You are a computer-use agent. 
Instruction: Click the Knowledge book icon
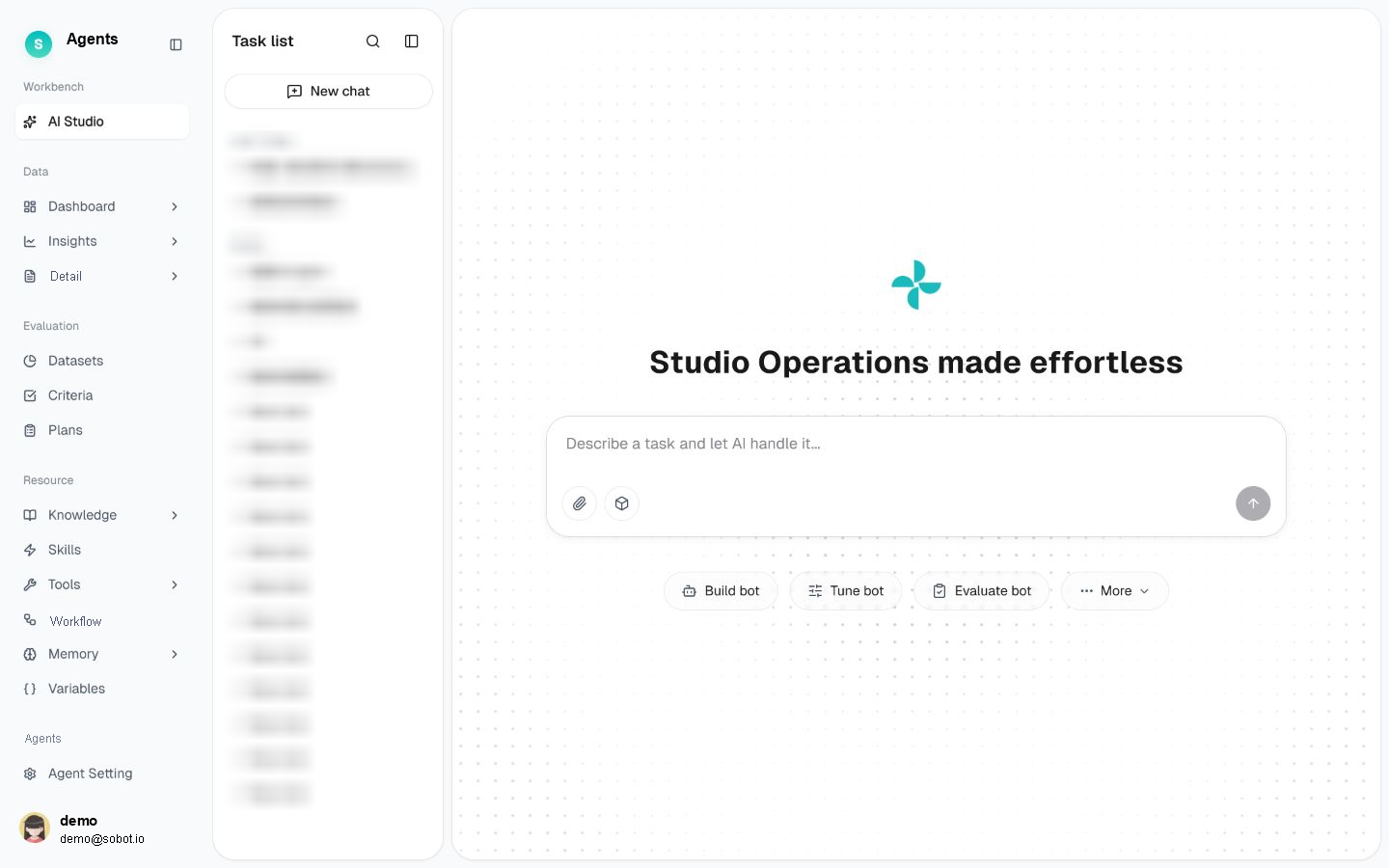pos(30,515)
